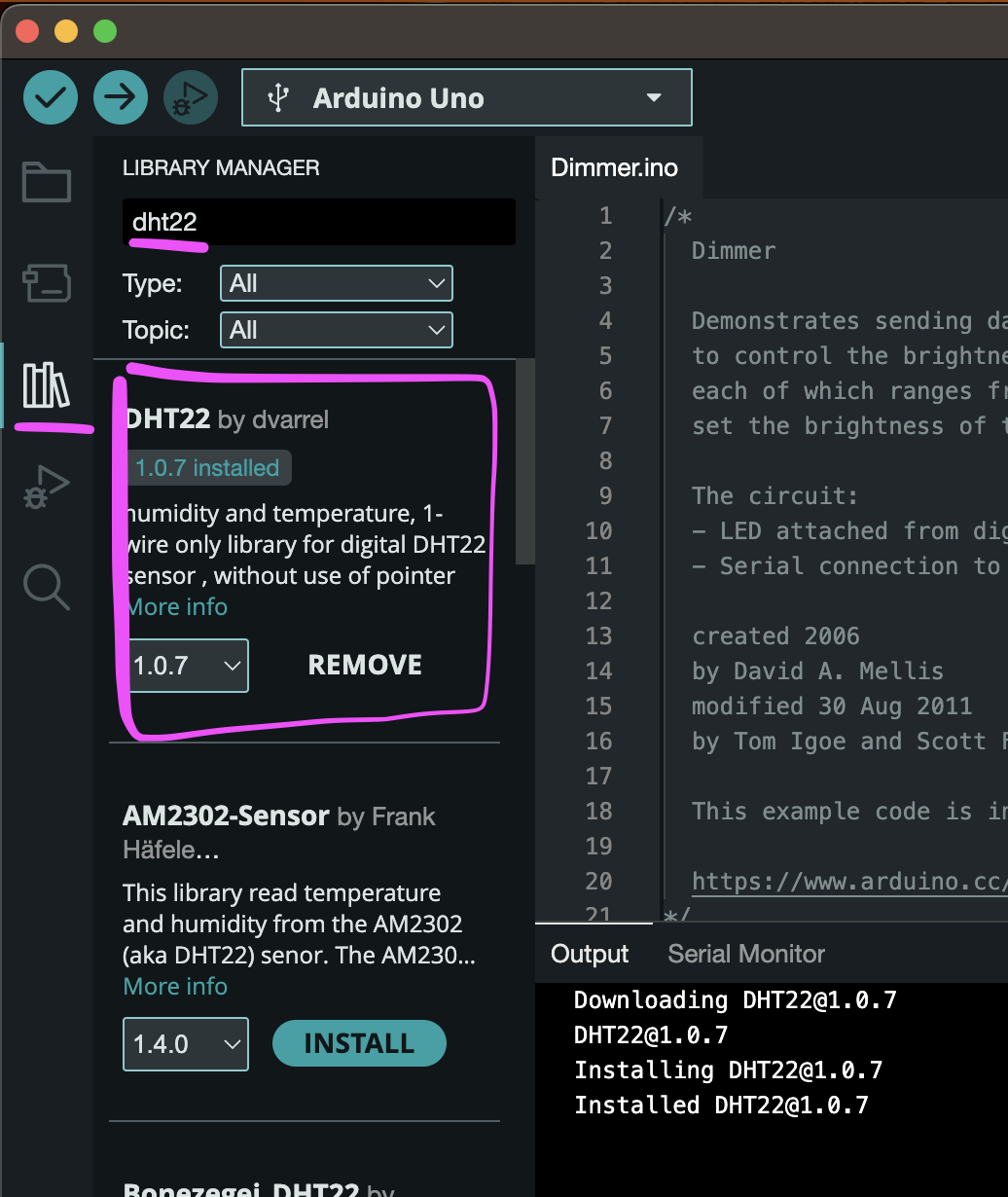
Task: Click the code line 'by David A. Mellis'
Action: tap(817, 671)
